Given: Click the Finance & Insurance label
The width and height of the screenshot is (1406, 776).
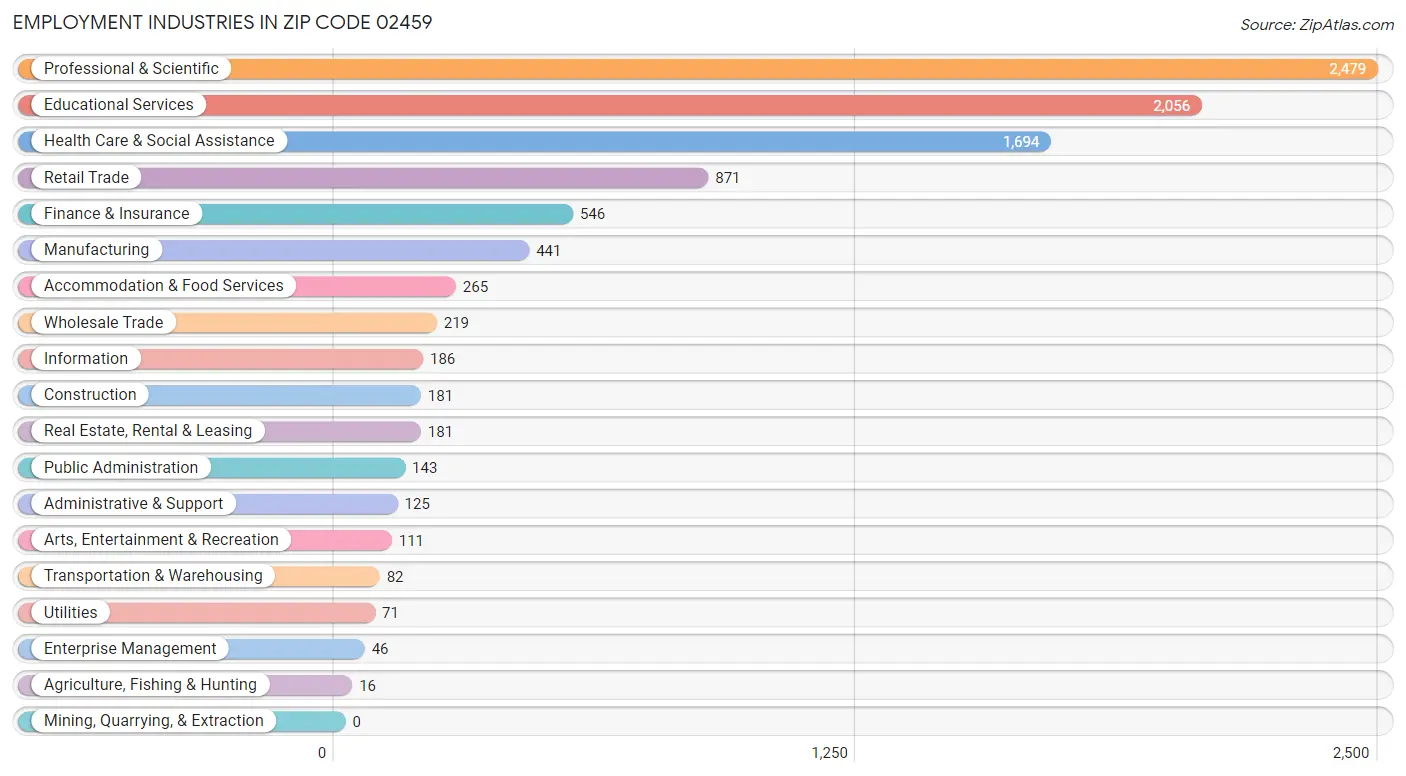Looking at the screenshot, I should [116, 214].
